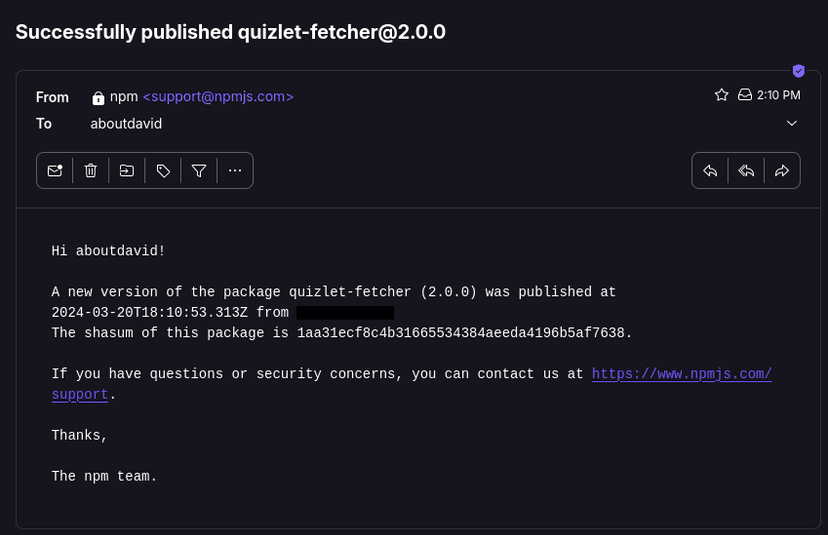Forward this email
Image resolution: width=828 pixels, height=535 pixels.
pyautogui.click(x=782, y=171)
